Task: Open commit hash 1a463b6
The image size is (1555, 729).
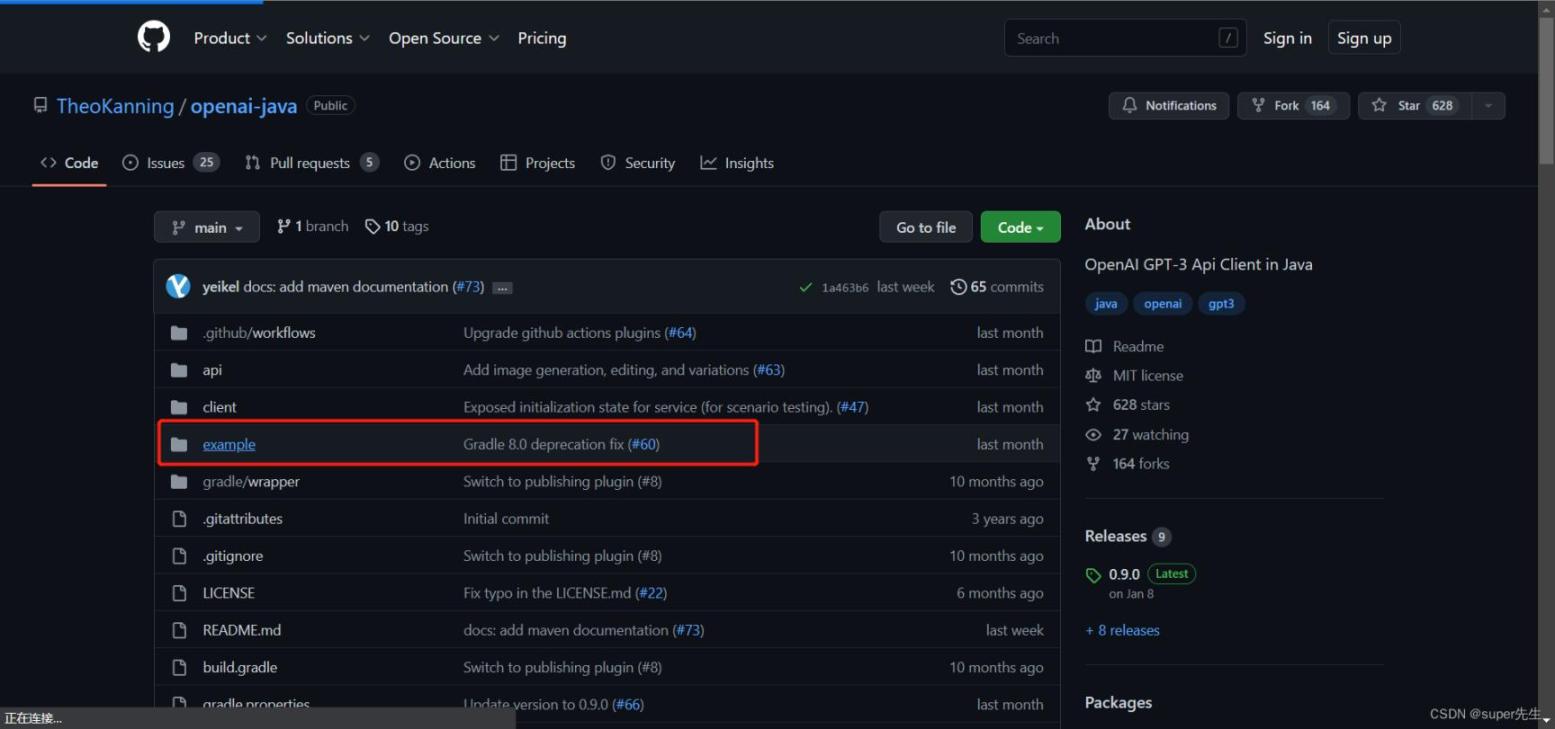Action: point(845,287)
